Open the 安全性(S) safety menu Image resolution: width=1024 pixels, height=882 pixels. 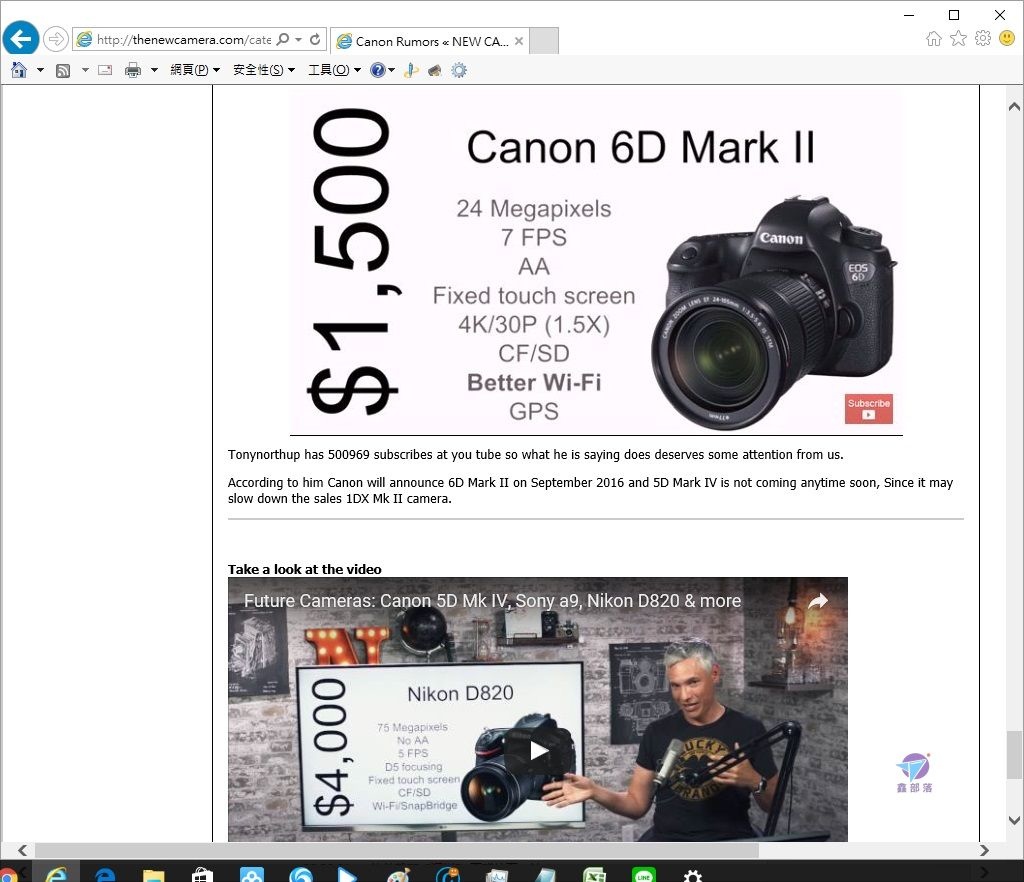pos(264,70)
